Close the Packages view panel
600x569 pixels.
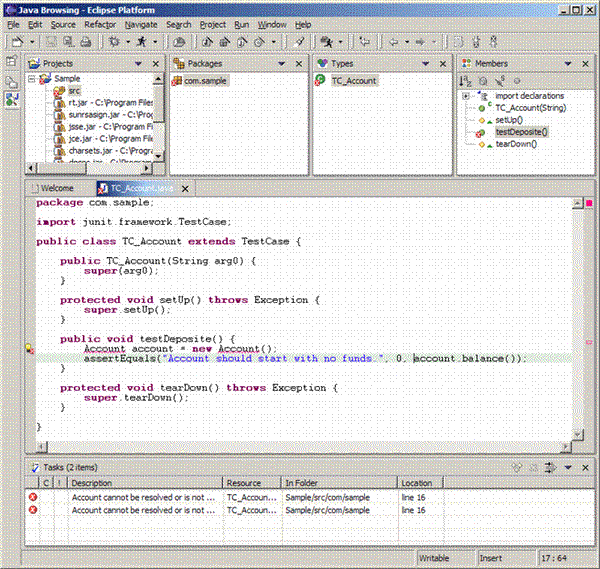click(299, 63)
